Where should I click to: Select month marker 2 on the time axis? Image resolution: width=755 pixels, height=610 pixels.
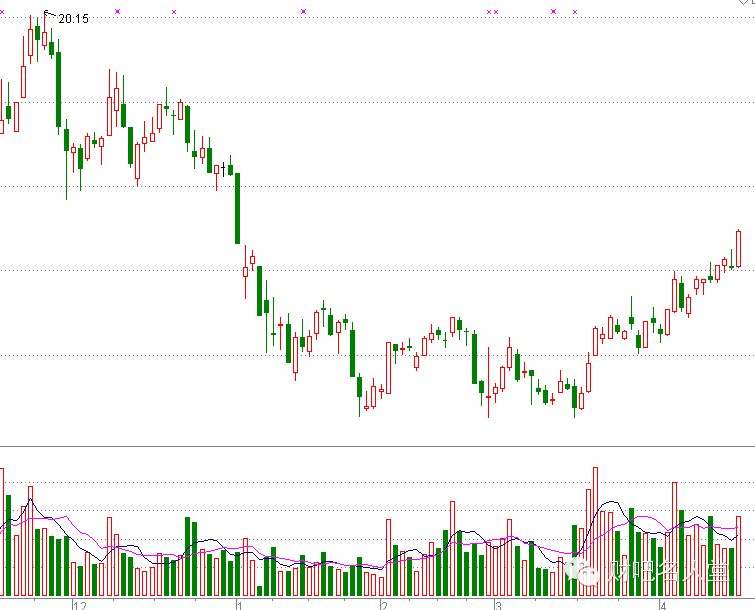(x=384, y=605)
